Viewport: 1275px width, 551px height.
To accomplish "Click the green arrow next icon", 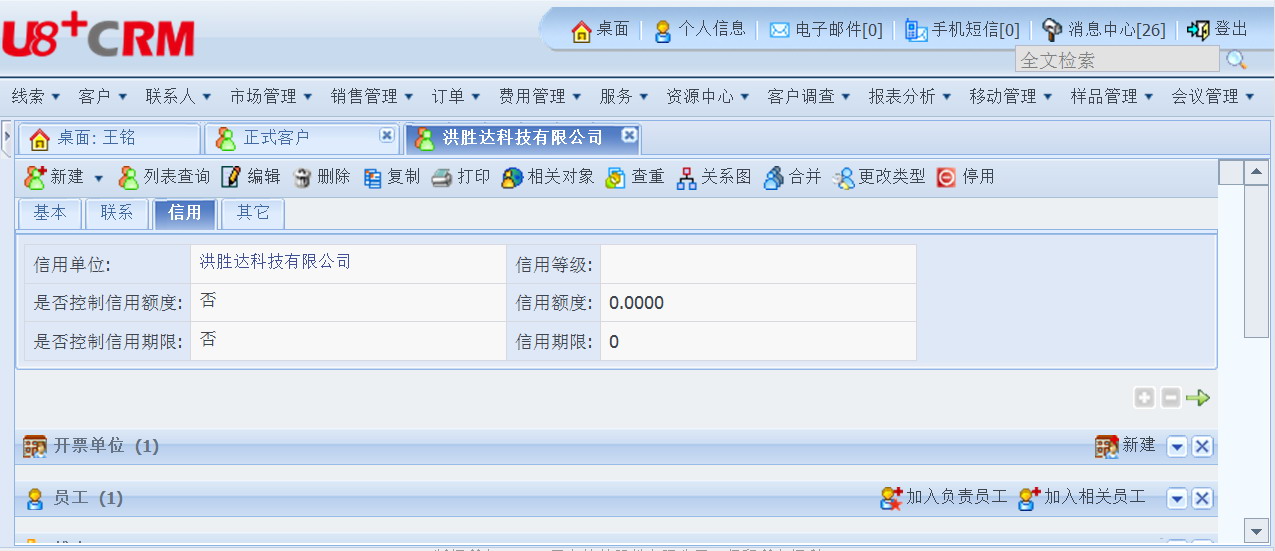I will (1198, 398).
